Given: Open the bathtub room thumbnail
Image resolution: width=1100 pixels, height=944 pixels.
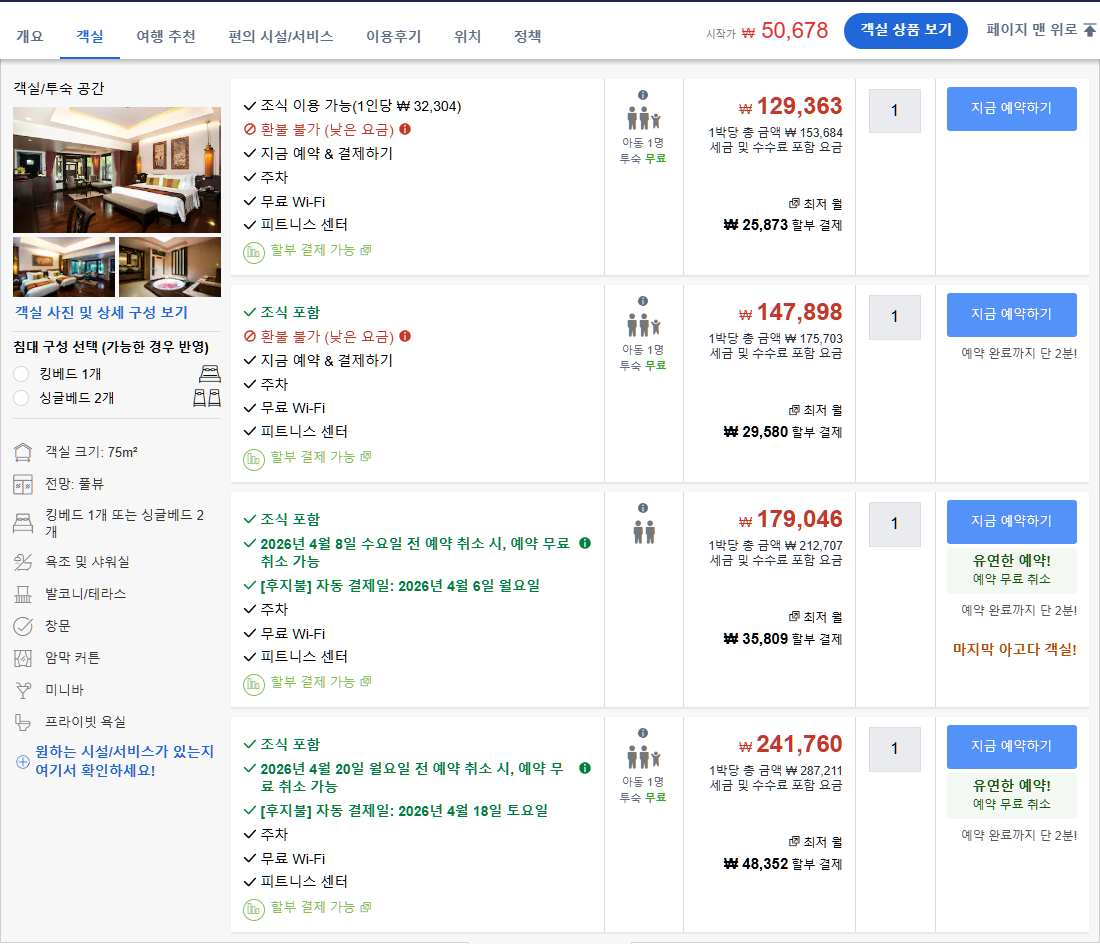Looking at the screenshot, I should [170, 267].
